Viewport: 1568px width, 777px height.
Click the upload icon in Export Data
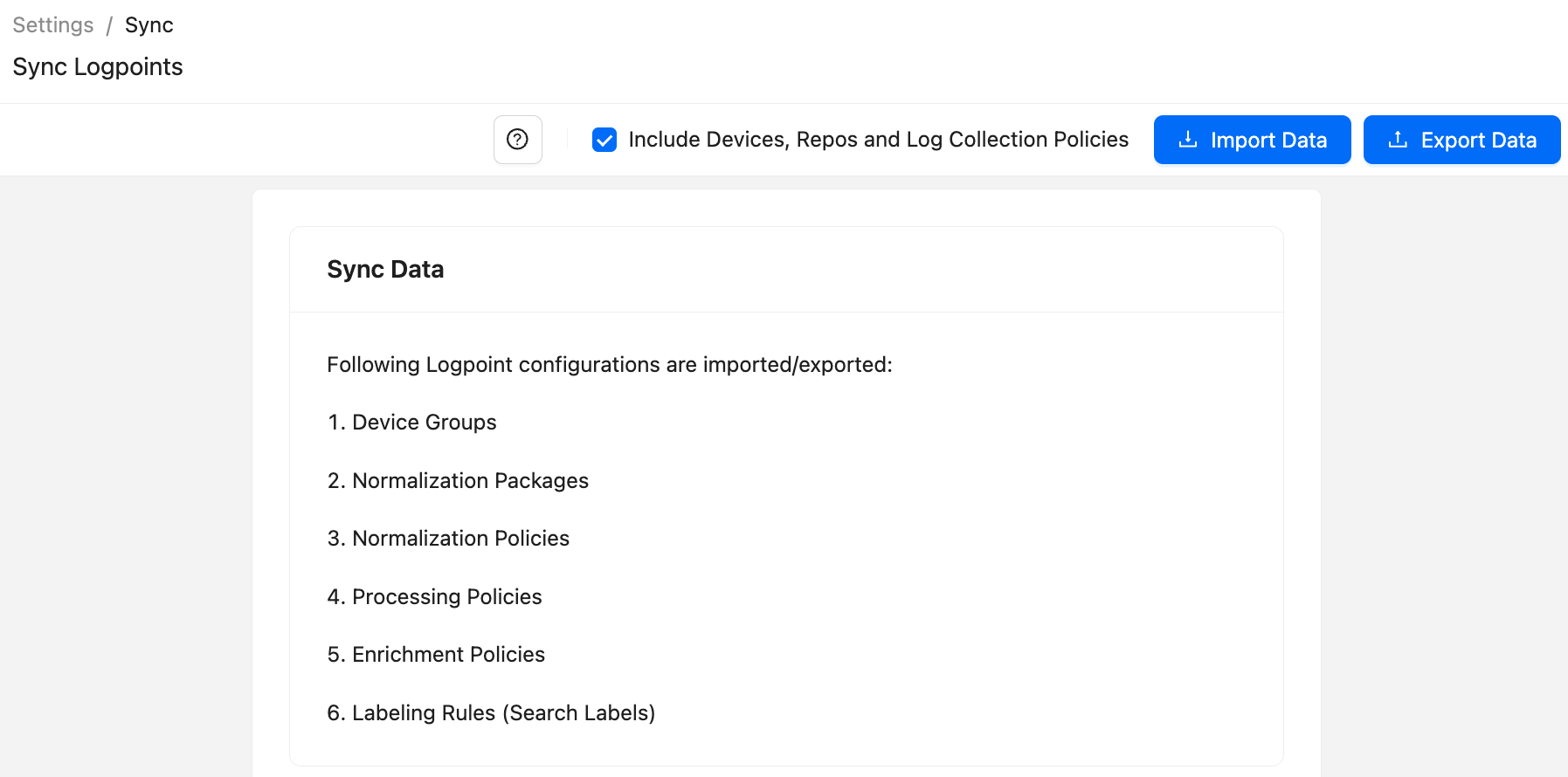point(1398,140)
